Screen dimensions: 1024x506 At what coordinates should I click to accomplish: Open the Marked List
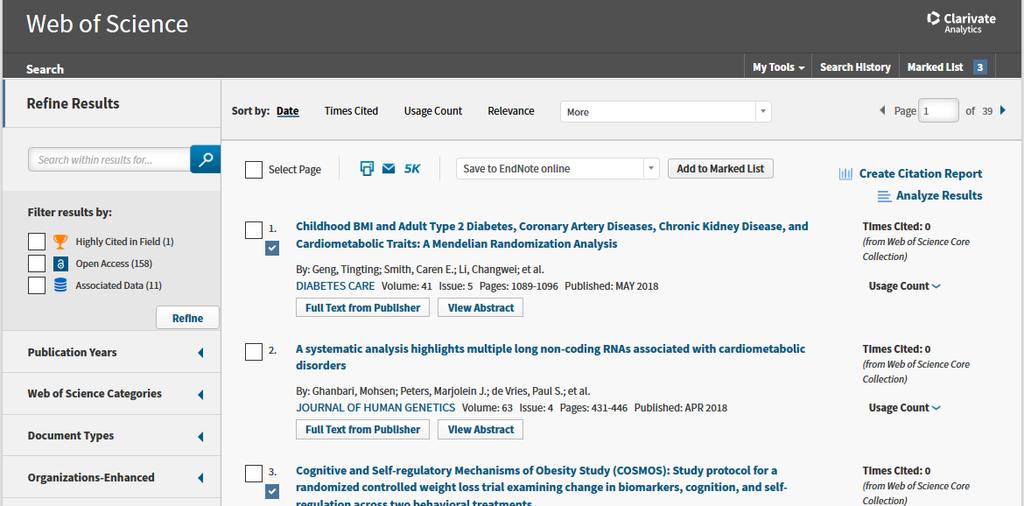935,67
